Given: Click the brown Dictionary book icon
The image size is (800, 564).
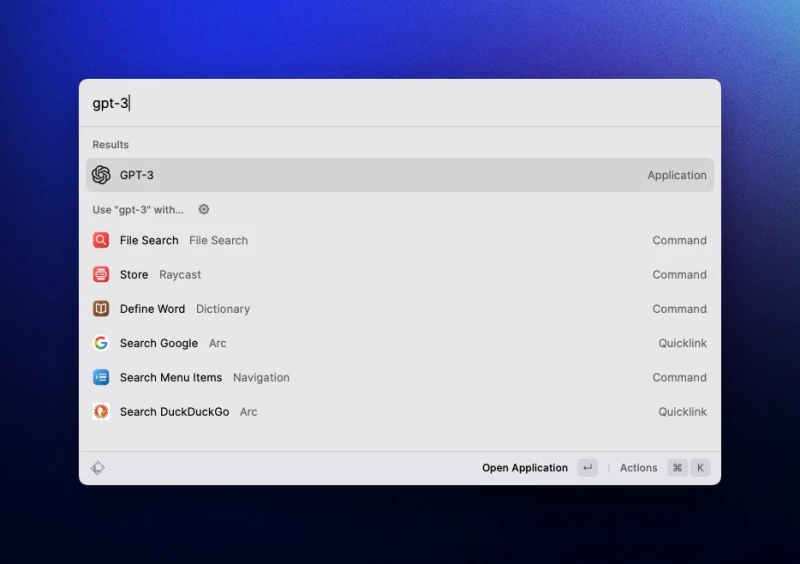Looking at the screenshot, I should pos(101,309).
